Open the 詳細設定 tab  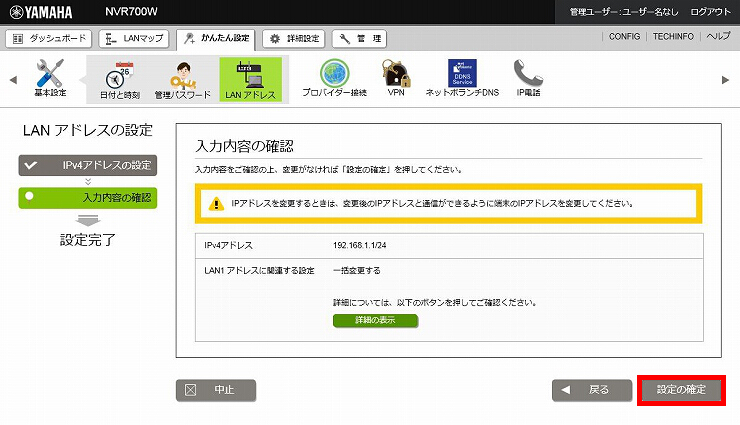294,39
